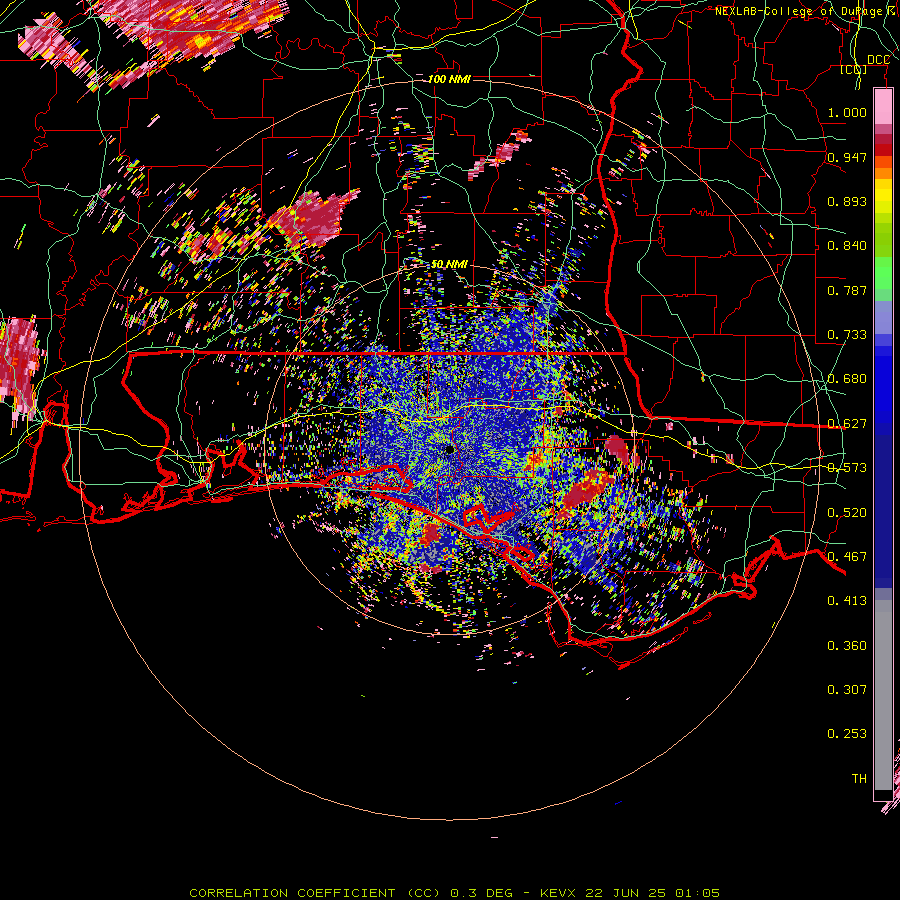
Task: Click the 0.733 color scale value
Action: click(x=847, y=335)
